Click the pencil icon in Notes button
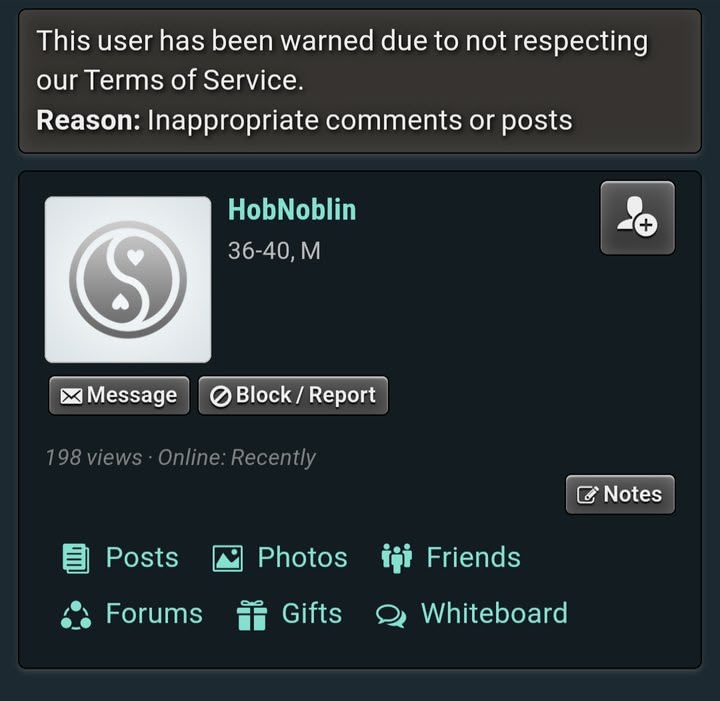Screen dimensions: 720x701 pos(587,495)
